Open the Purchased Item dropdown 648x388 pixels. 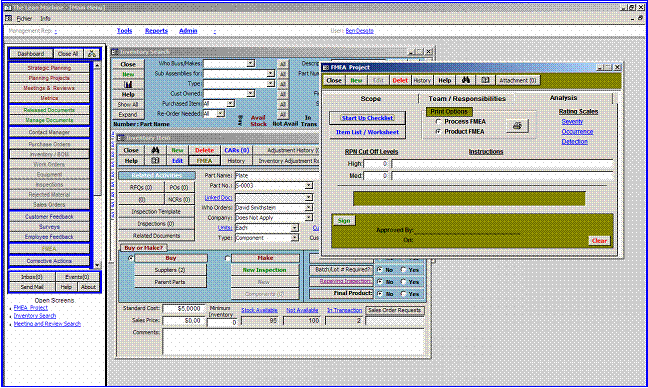click(230, 104)
